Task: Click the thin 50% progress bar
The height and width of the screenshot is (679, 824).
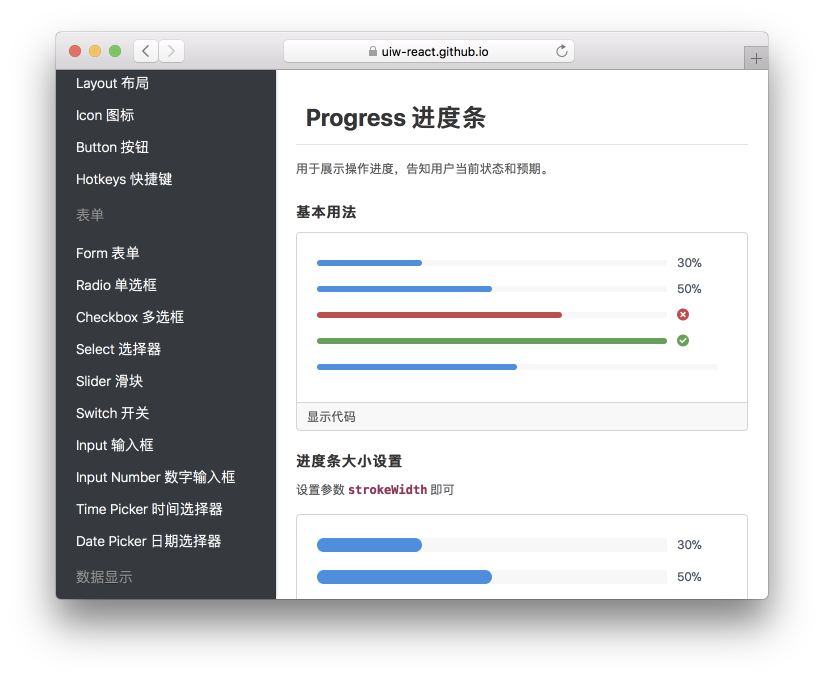Action: [492, 289]
